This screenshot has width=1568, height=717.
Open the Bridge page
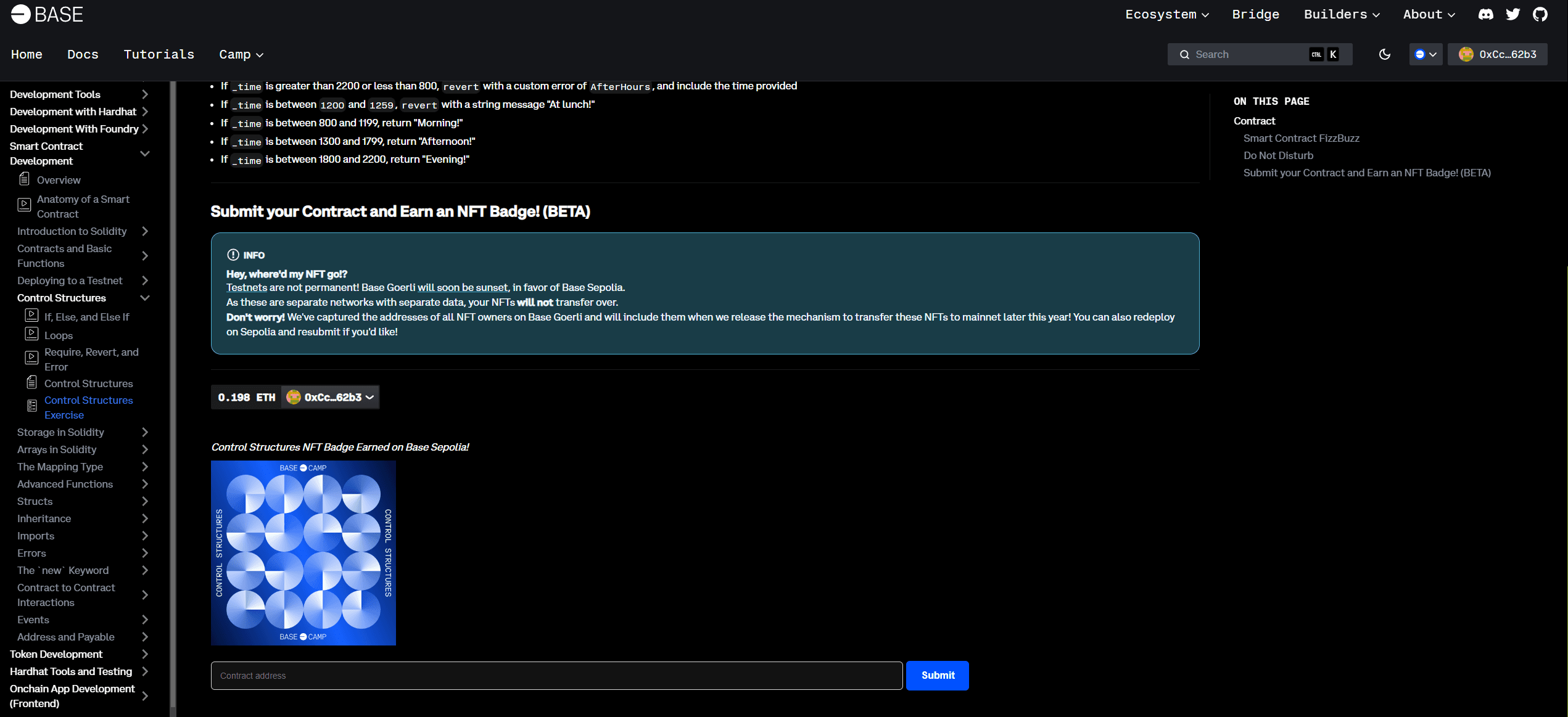[1255, 15]
